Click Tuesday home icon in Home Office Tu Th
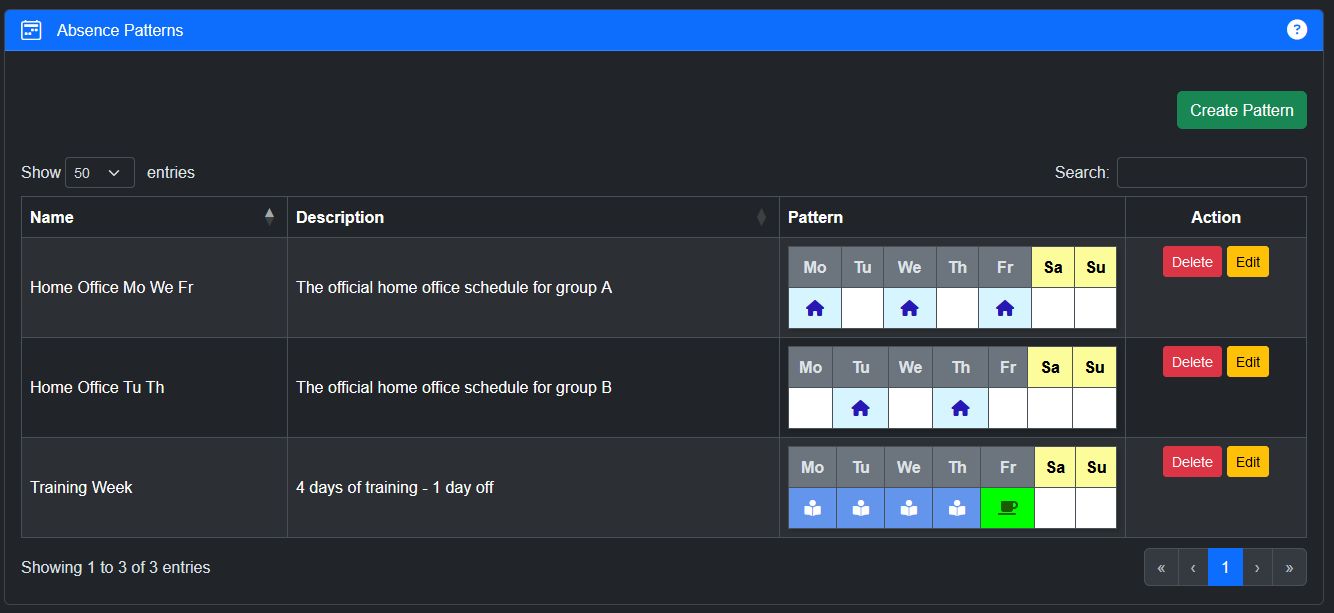Image resolution: width=1334 pixels, height=613 pixels. coord(860,408)
